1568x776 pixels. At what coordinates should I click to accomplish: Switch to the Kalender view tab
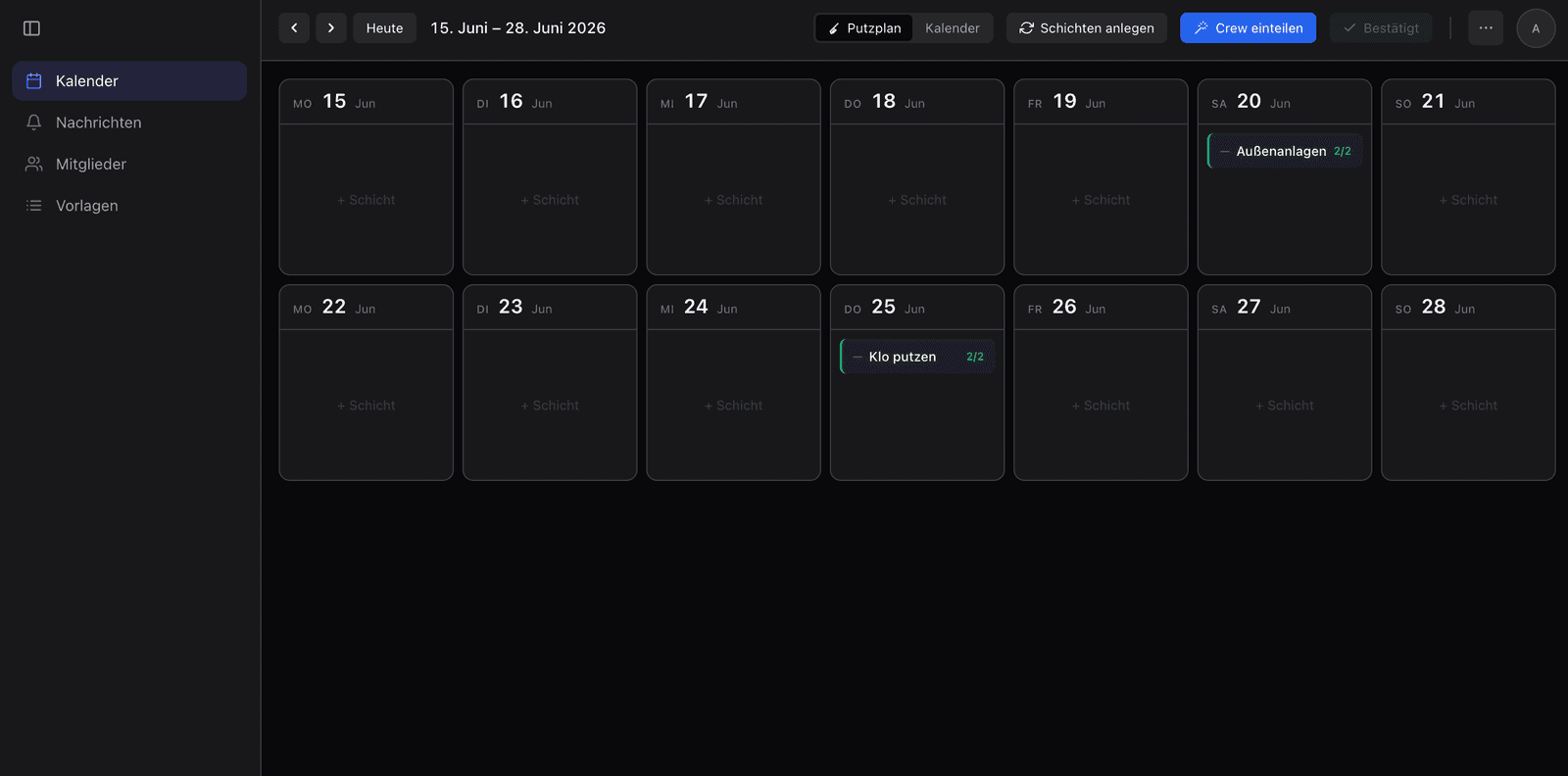click(952, 28)
